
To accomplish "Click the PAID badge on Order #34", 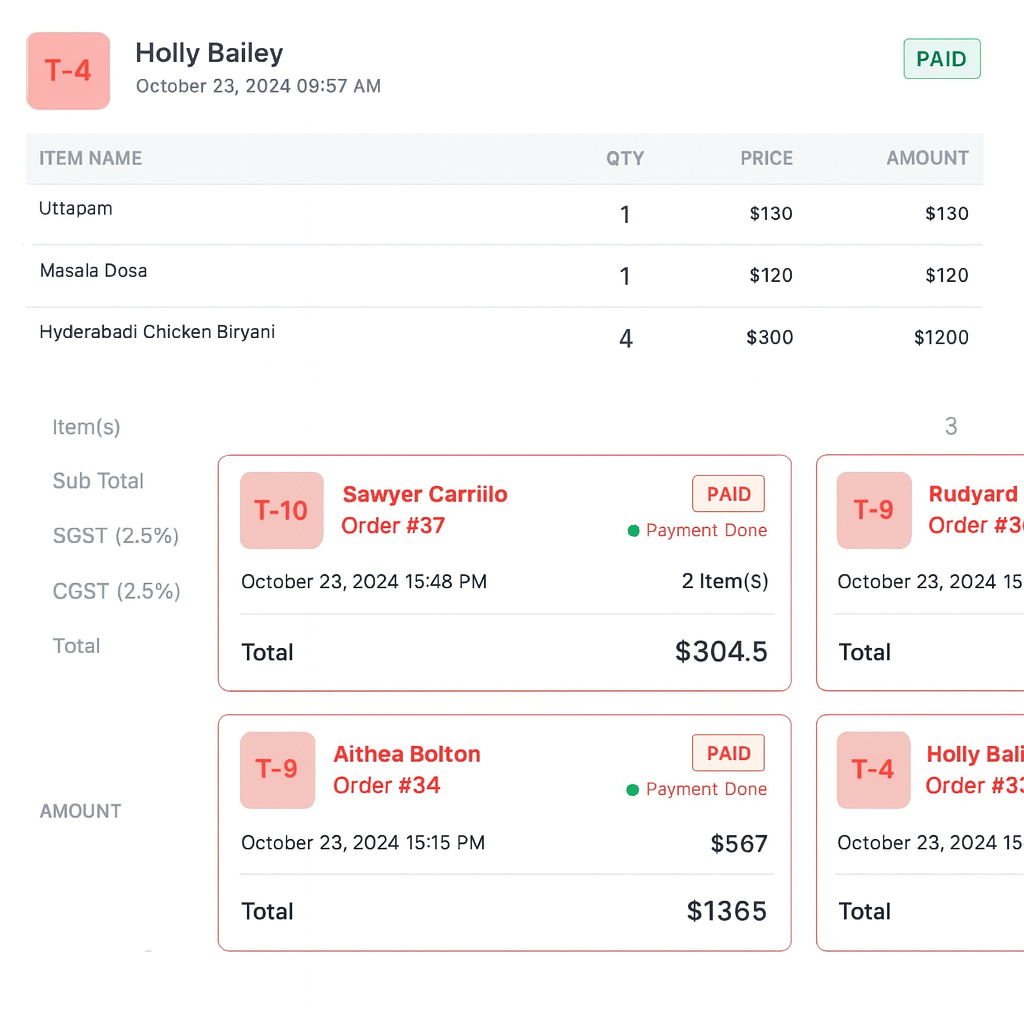I will (x=728, y=753).
